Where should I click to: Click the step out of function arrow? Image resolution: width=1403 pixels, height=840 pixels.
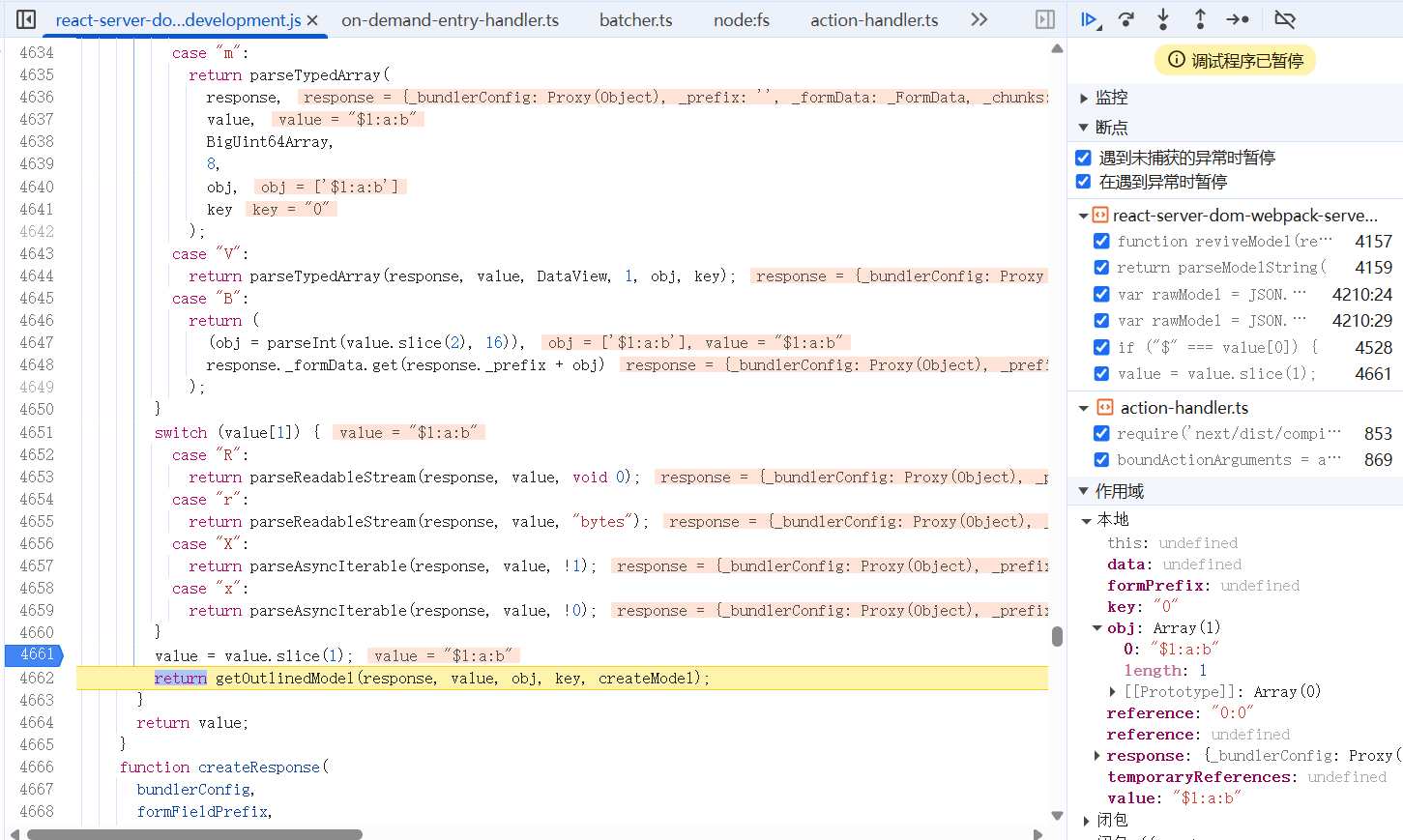coord(1200,19)
